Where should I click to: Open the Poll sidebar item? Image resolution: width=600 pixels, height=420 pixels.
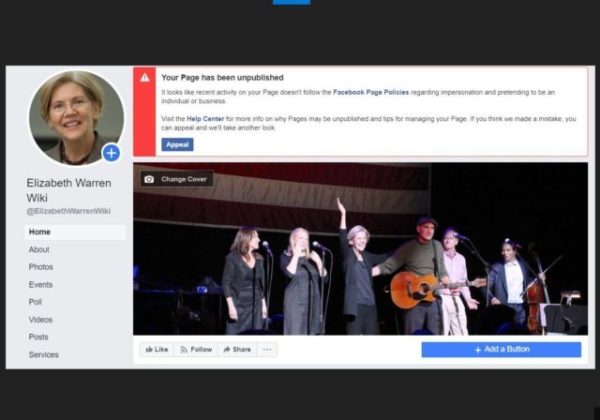(x=36, y=301)
